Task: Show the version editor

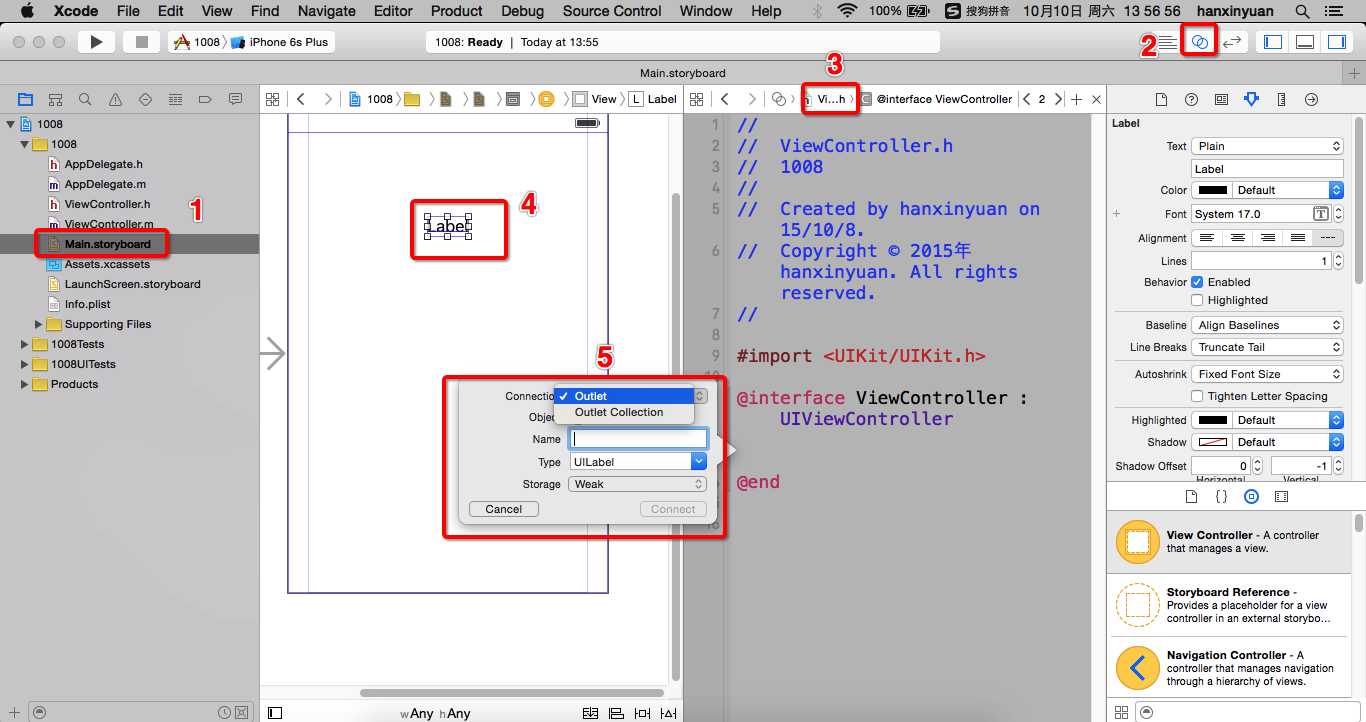Action: (1232, 42)
